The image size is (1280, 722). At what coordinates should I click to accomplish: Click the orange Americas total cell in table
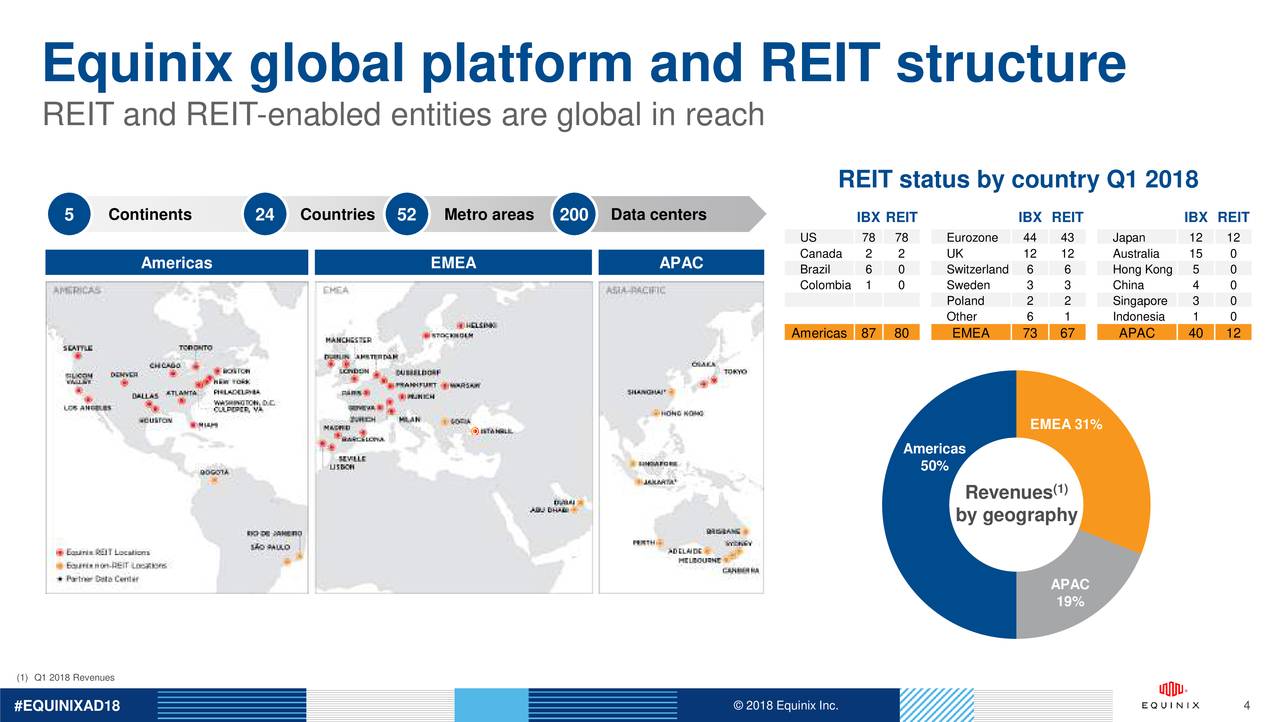[819, 333]
